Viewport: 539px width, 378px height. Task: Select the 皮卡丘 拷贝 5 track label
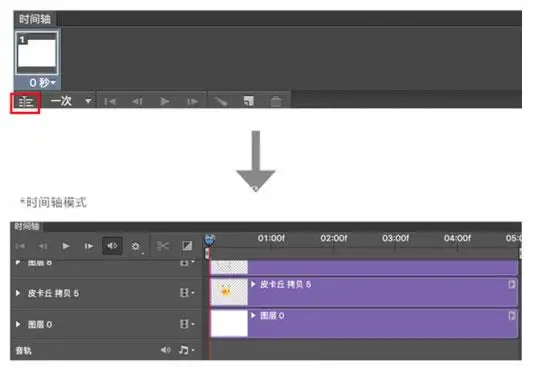[53, 293]
